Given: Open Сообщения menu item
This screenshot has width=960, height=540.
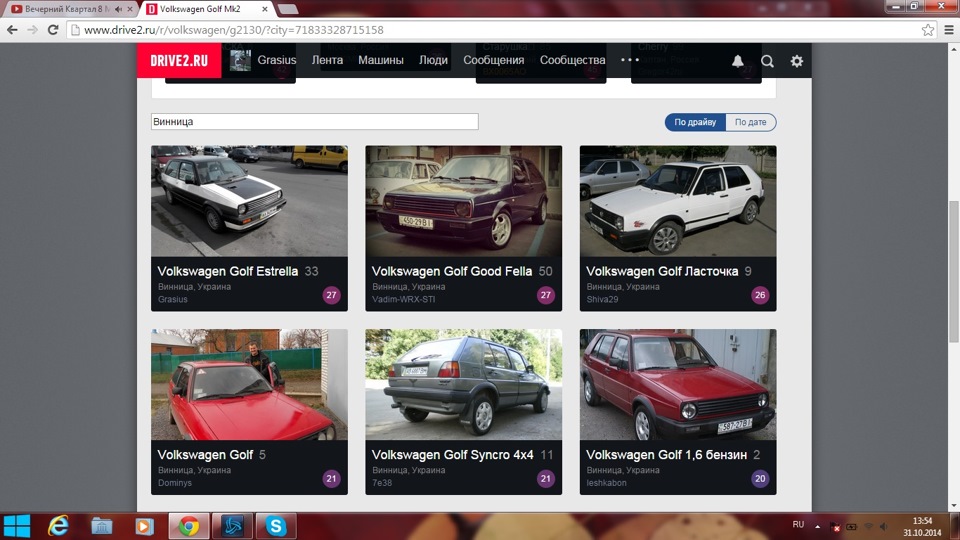Looking at the screenshot, I should click(493, 60).
